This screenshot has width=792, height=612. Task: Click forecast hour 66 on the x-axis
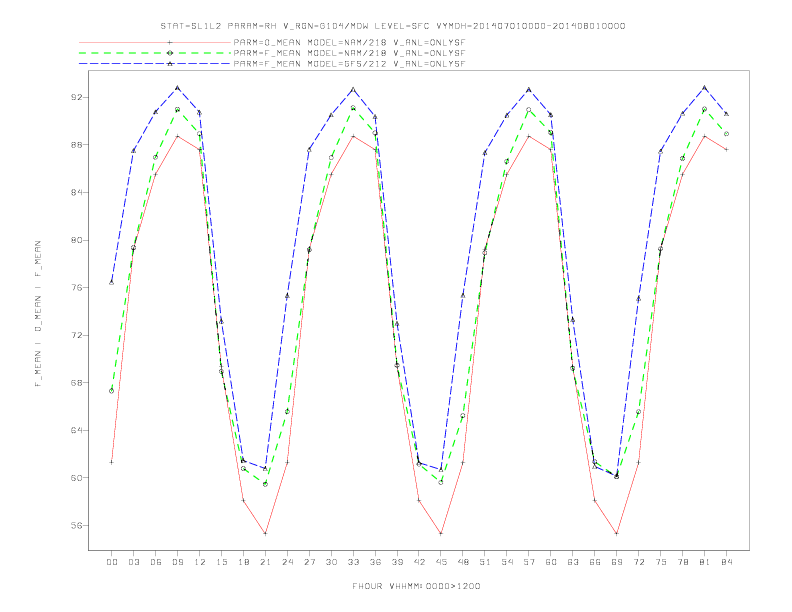tap(595, 562)
